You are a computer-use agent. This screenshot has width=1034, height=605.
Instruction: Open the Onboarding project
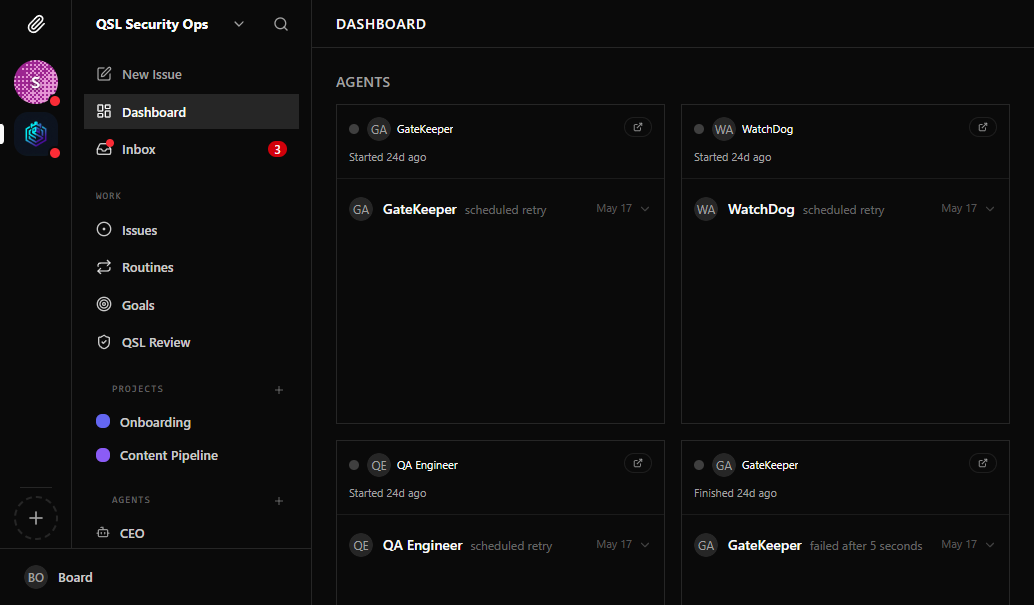191,422
